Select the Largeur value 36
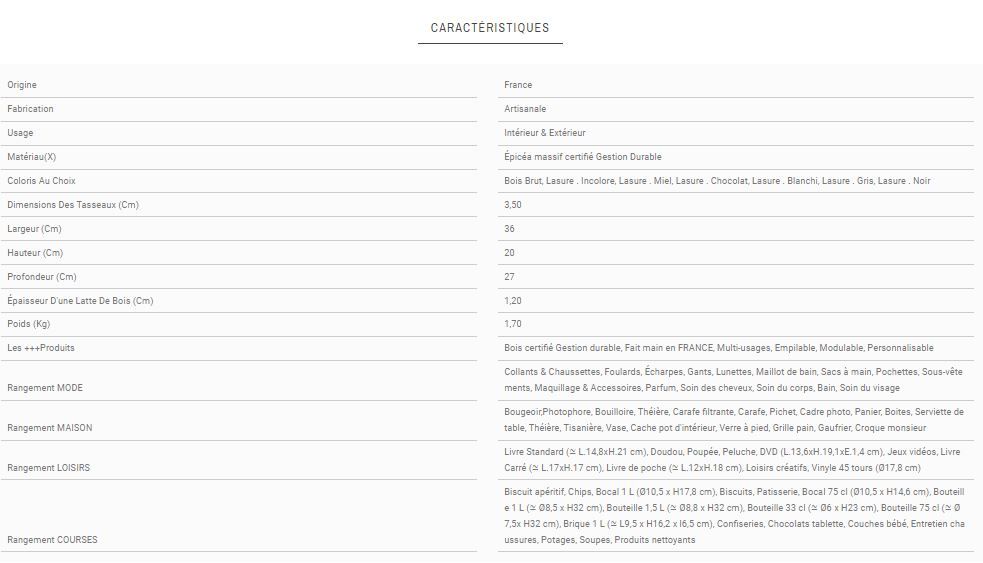Image resolution: width=983 pixels, height=563 pixels. 510,229
